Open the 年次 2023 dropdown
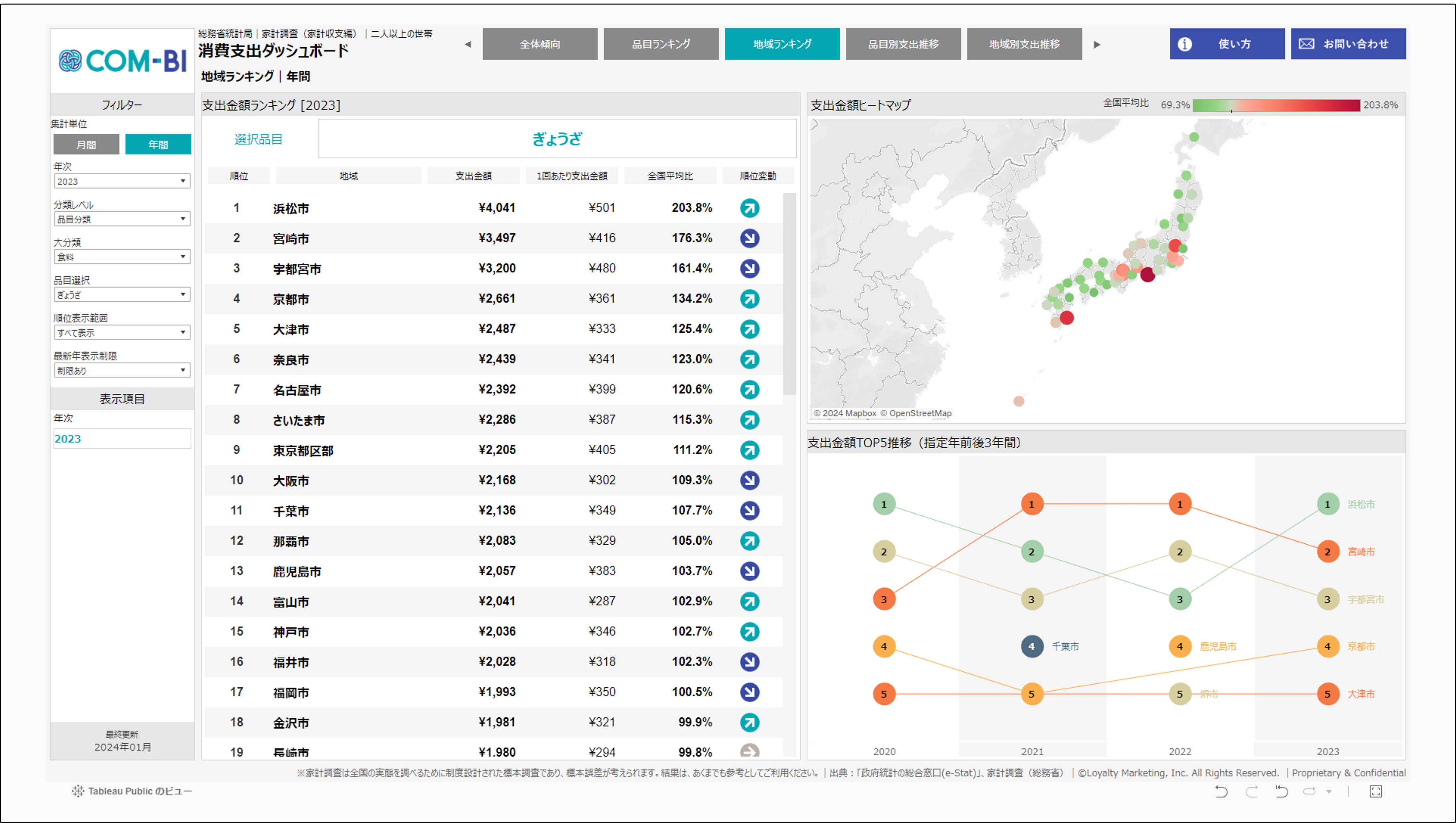 pos(122,181)
